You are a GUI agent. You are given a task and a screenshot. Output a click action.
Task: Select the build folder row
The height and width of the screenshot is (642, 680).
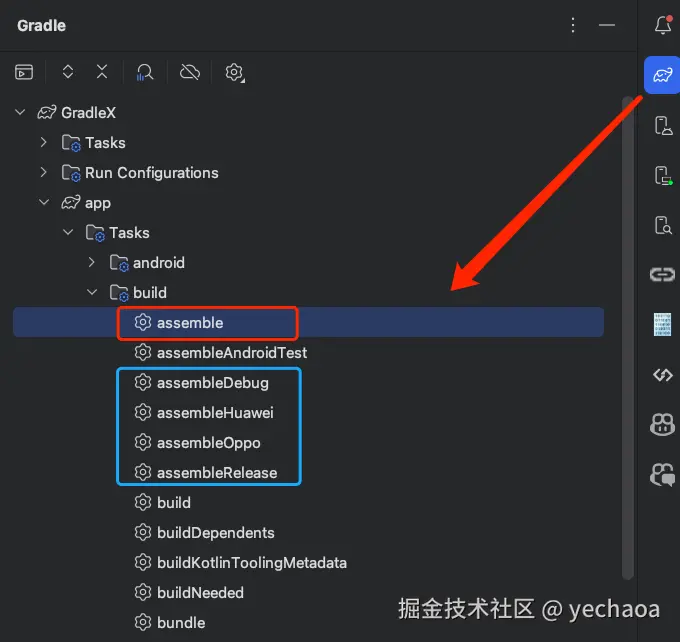(308, 292)
